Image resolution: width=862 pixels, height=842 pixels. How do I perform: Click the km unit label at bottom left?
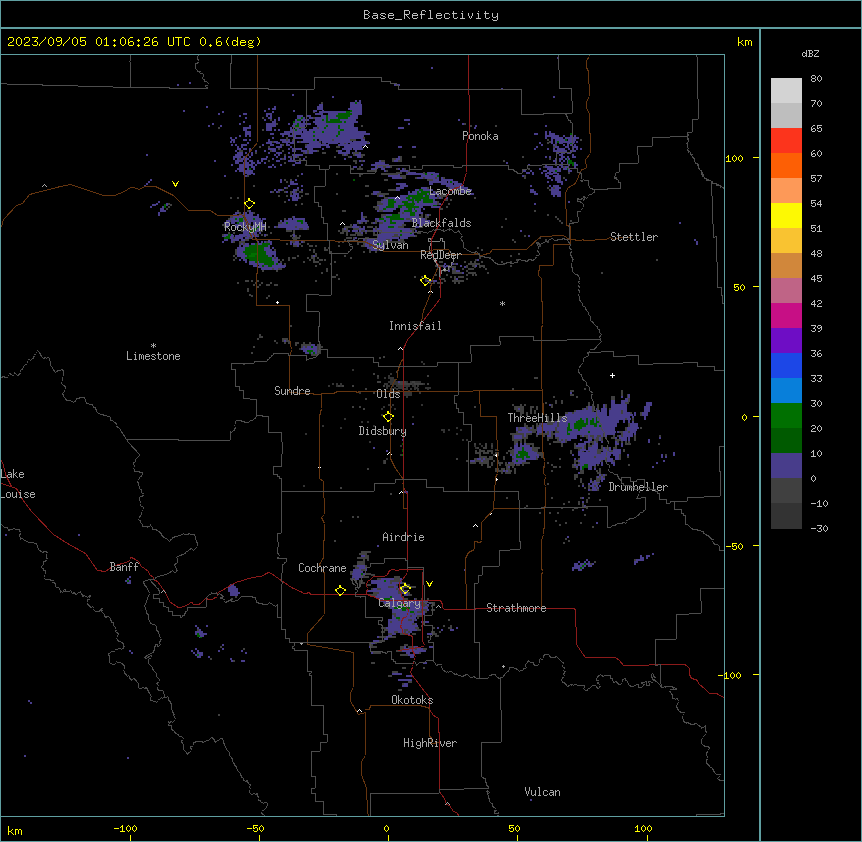pyautogui.click(x=15, y=830)
